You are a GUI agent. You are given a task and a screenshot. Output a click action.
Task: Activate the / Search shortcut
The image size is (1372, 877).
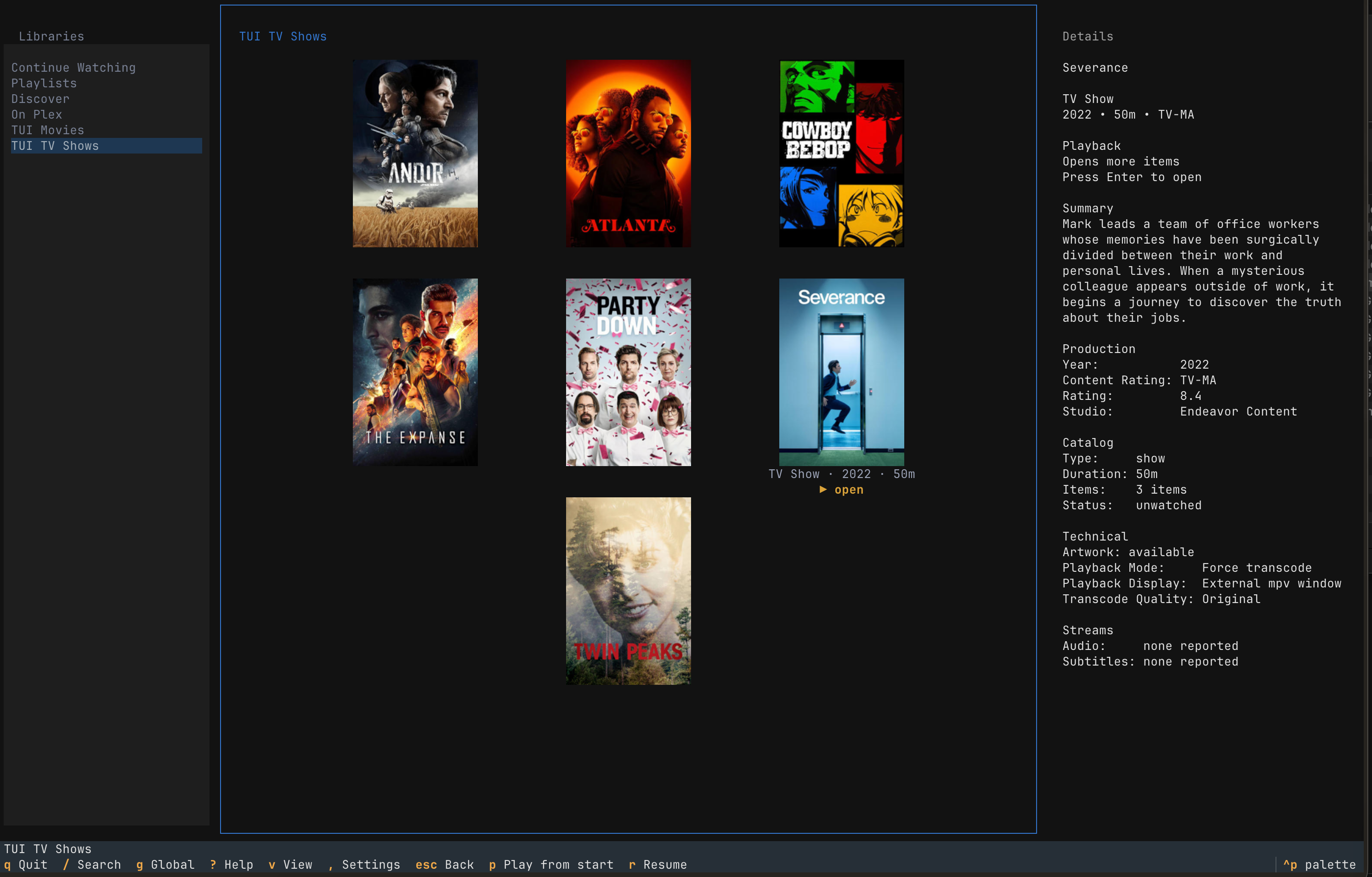[92, 865]
